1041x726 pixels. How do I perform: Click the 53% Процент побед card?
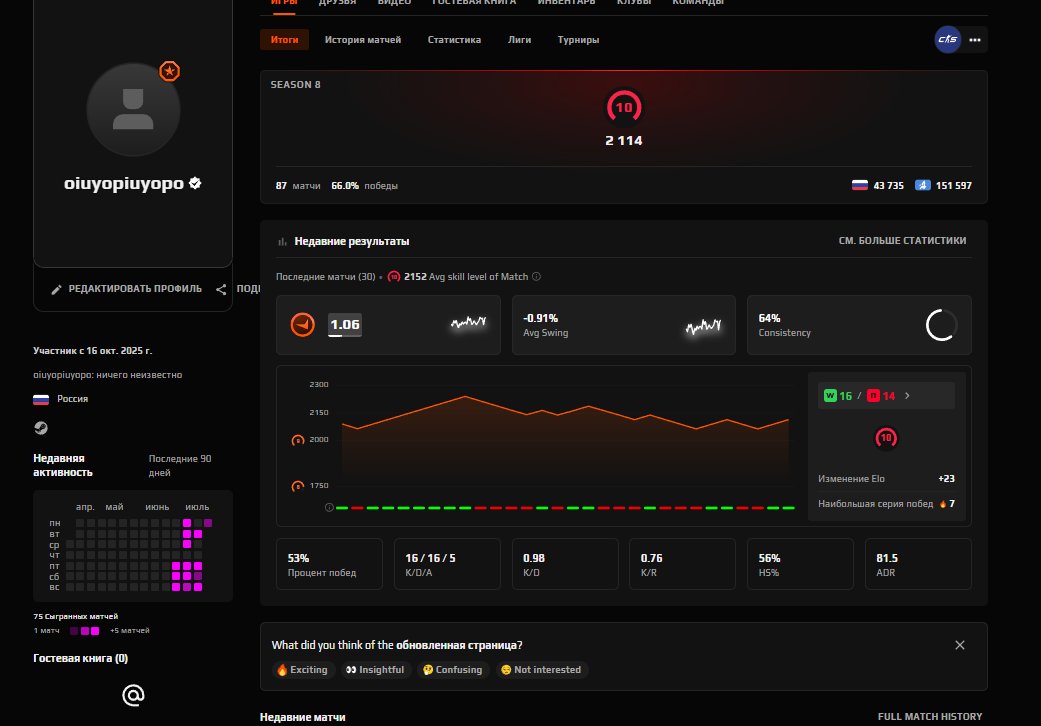tap(329, 564)
